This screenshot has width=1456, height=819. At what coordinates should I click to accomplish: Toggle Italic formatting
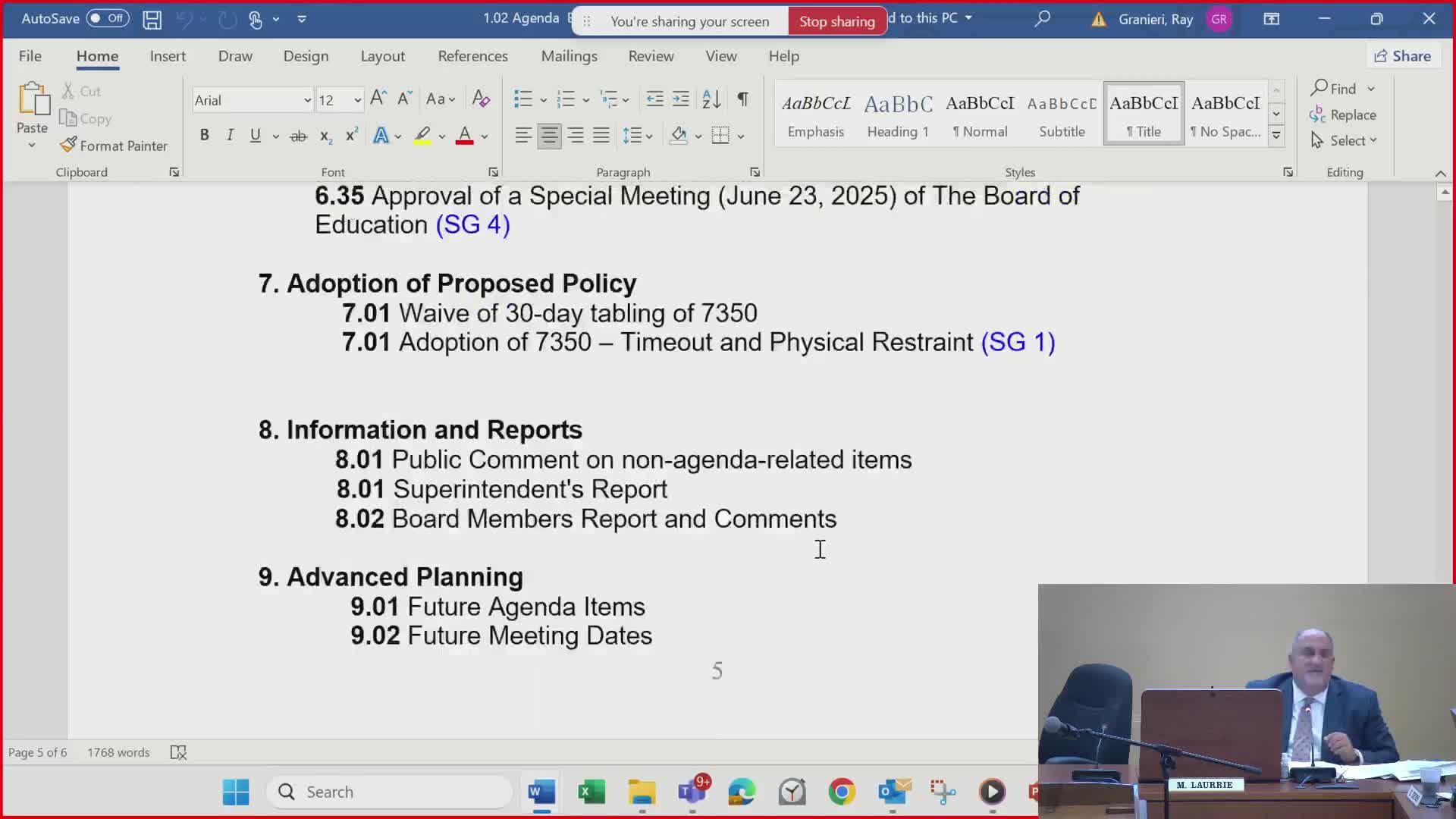pyautogui.click(x=230, y=136)
